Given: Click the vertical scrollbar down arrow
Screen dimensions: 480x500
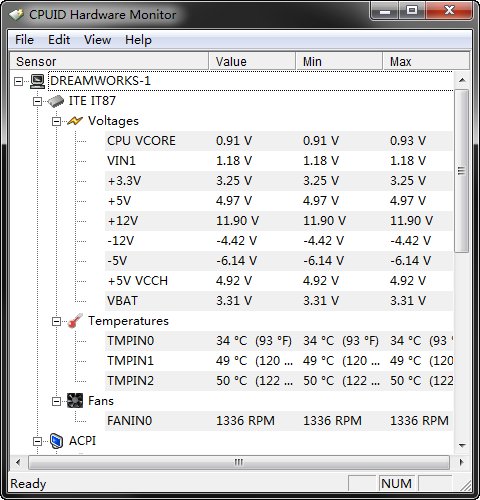Looking at the screenshot, I should [462, 445].
